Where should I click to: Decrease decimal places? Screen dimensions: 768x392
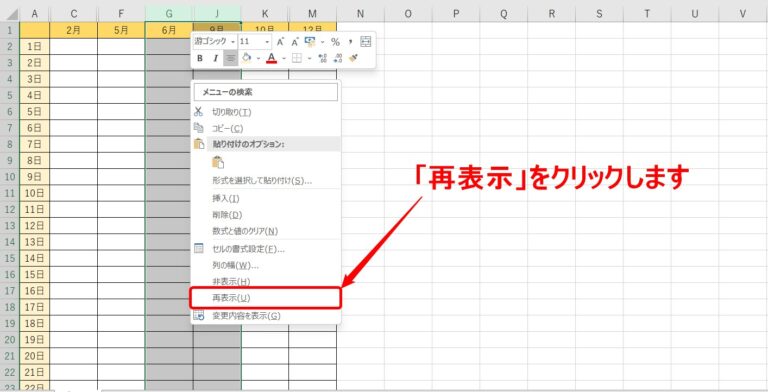click(338, 58)
